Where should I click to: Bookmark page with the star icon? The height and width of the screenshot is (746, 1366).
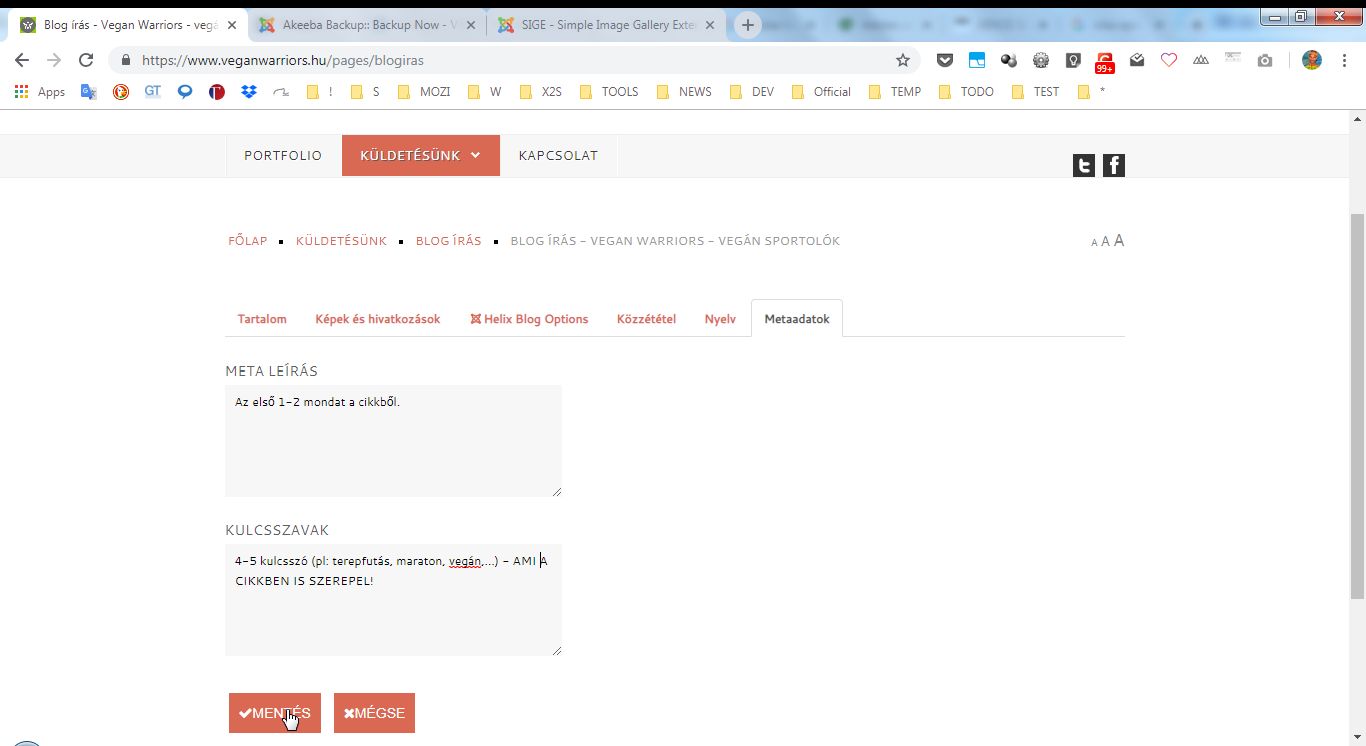pos(903,60)
